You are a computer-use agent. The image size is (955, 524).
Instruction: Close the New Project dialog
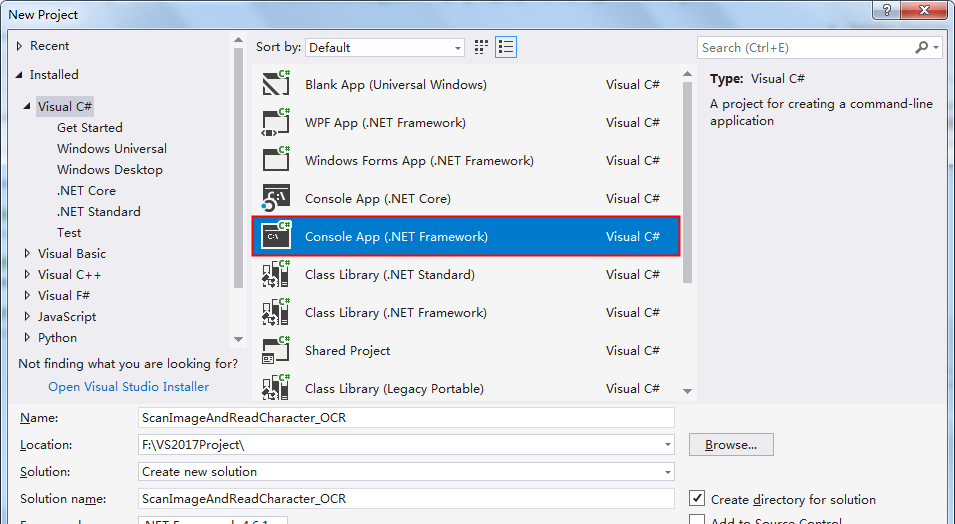(x=925, y=10)
